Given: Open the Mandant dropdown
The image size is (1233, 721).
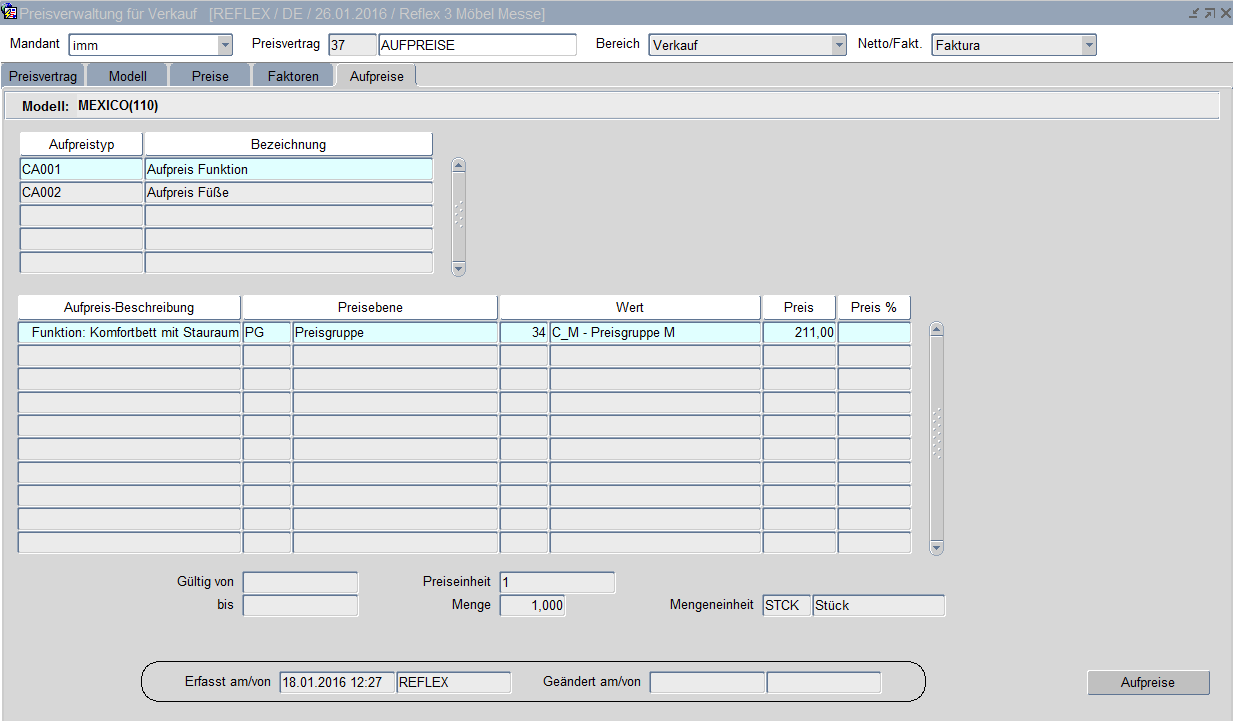Looking at the screenshot, I should (224, 45).
